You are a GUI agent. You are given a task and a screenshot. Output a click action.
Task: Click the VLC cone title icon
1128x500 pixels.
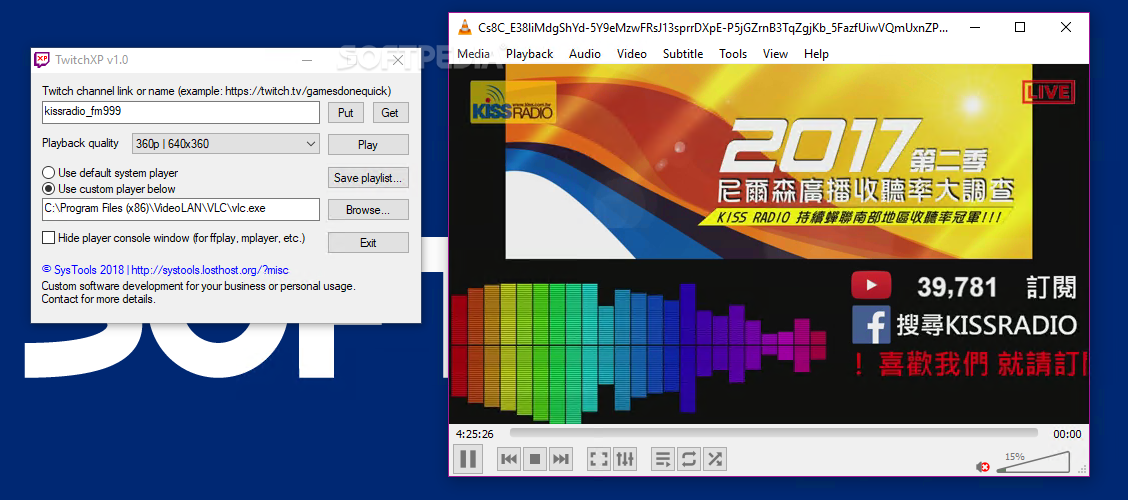point(465,28)
